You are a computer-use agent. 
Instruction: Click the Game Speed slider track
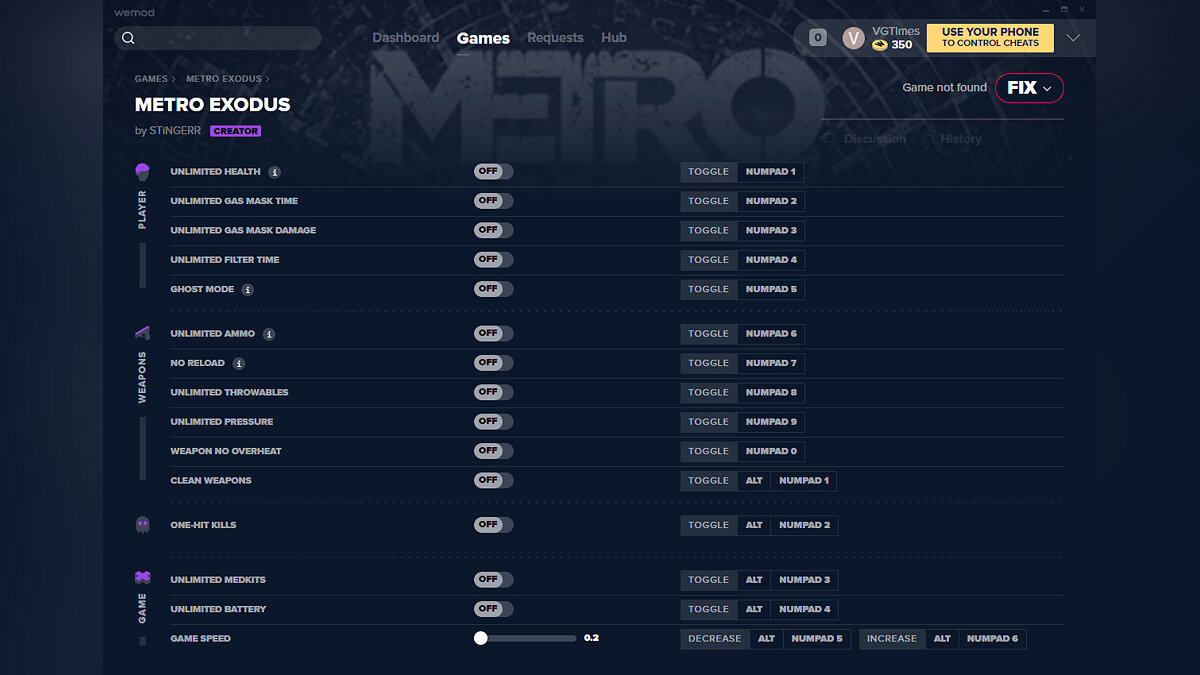point(526,638)
